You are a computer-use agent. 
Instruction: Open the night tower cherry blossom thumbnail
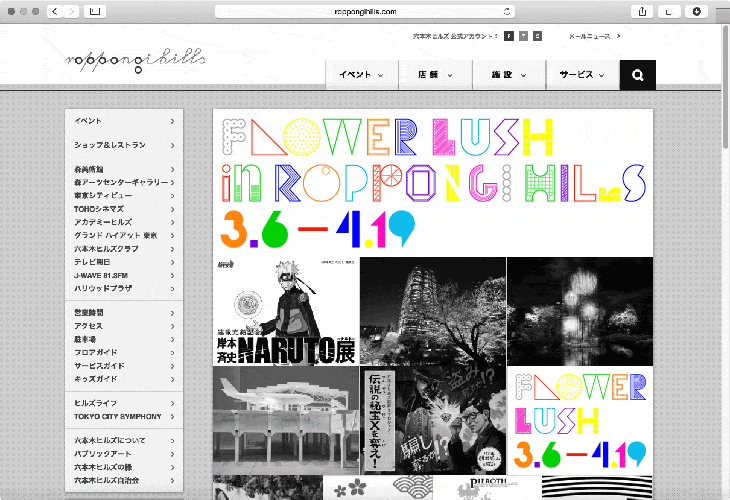click(x=433, y=311)
